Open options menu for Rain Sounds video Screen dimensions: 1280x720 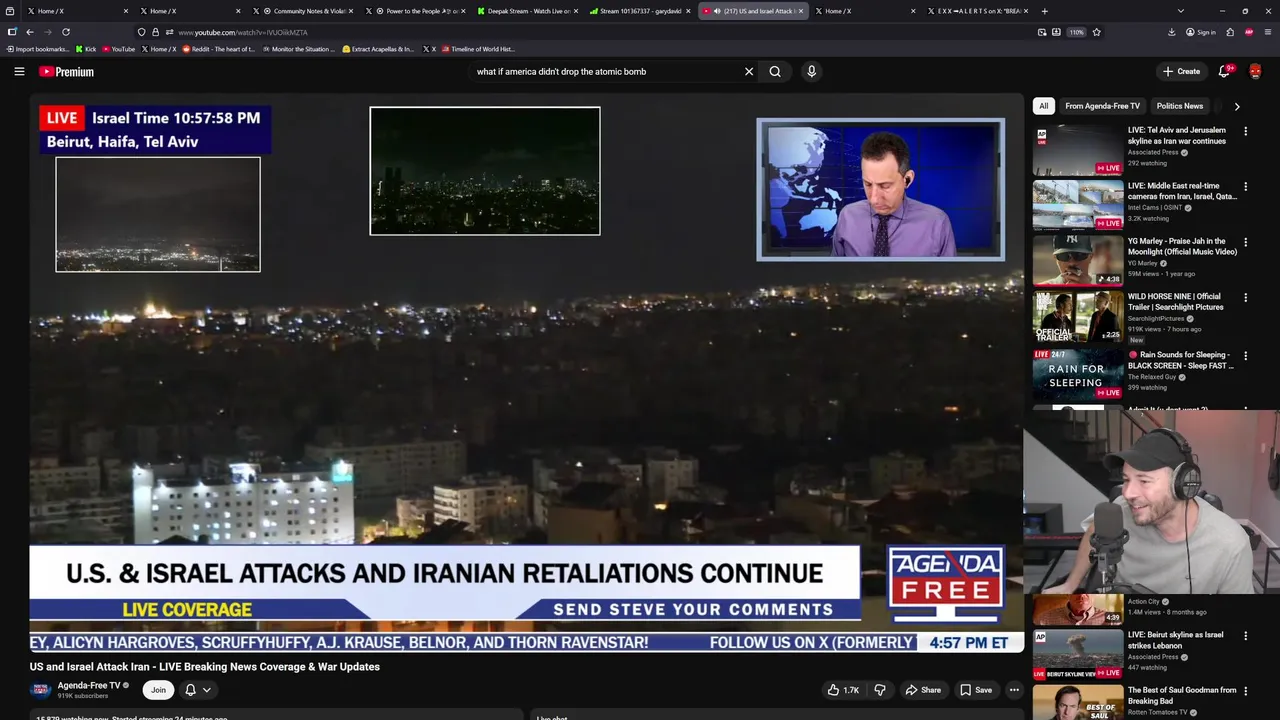tap(1245, 355)
